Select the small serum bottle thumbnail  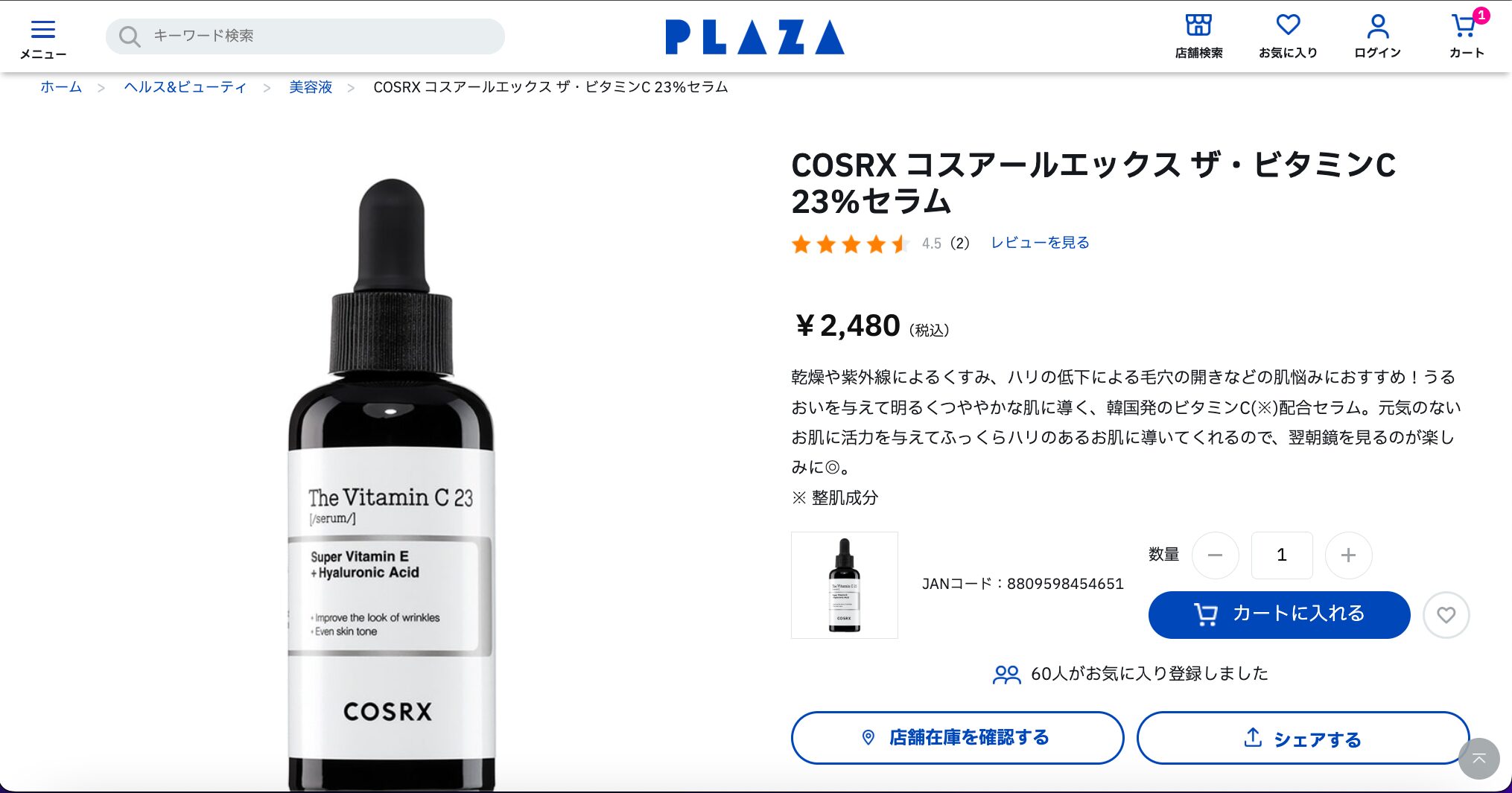(845, 585)
